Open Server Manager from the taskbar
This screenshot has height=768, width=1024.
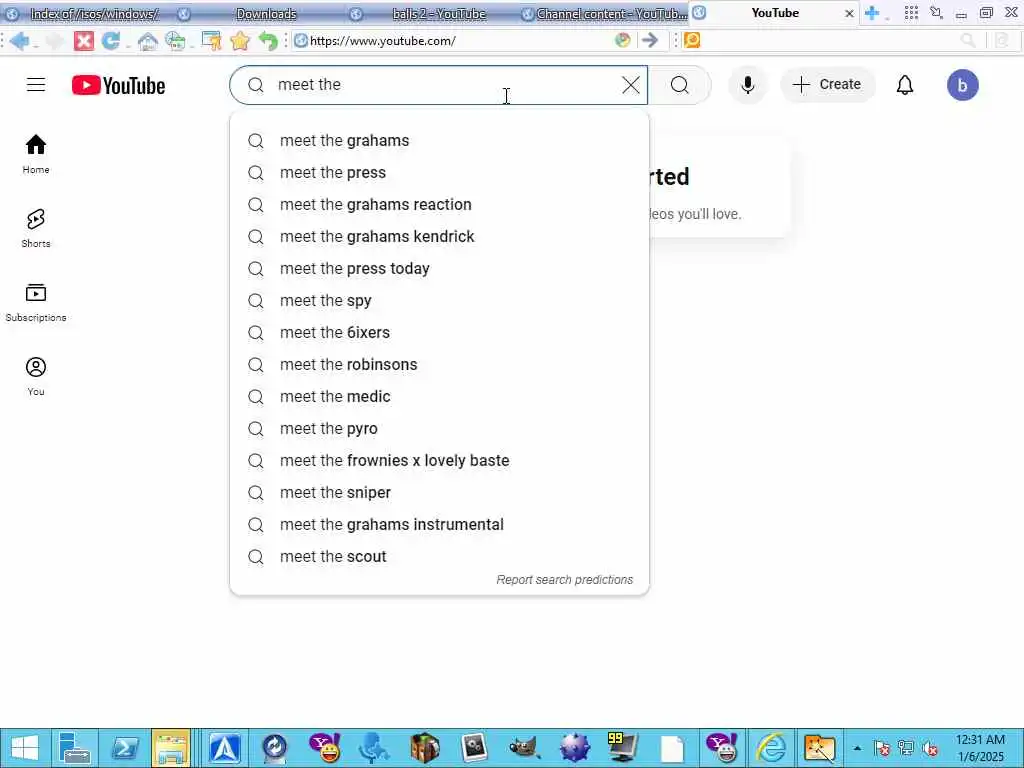(x=74, y=748)
